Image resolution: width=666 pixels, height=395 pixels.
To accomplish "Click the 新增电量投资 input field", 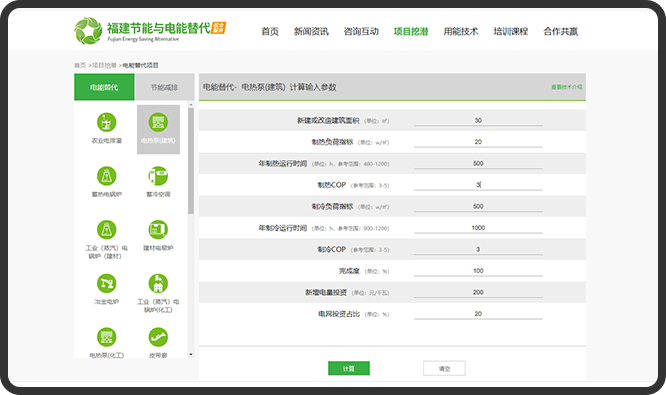I will pos(478,292).
